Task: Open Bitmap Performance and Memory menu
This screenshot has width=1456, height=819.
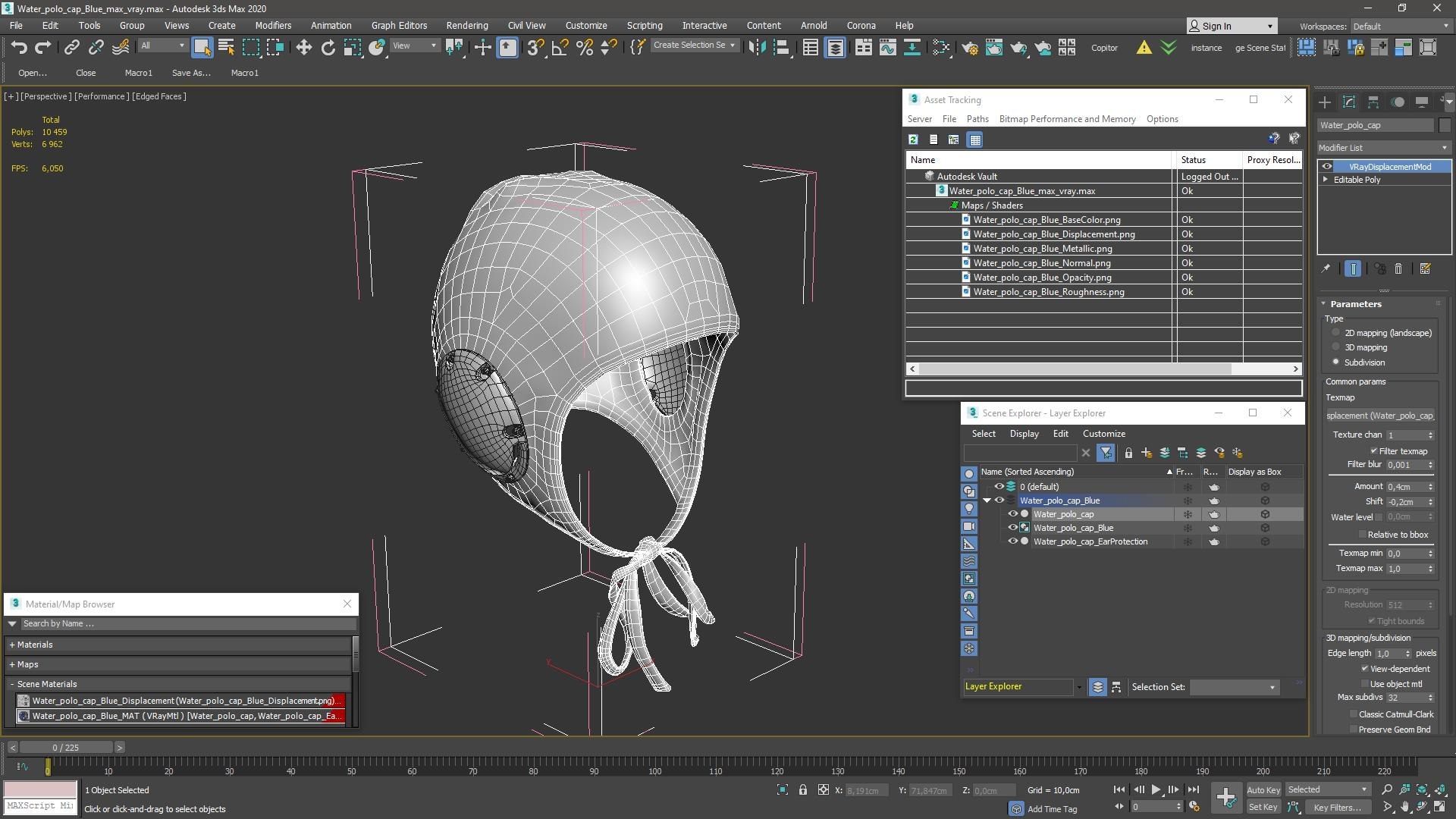Action: coord(1067,119)
